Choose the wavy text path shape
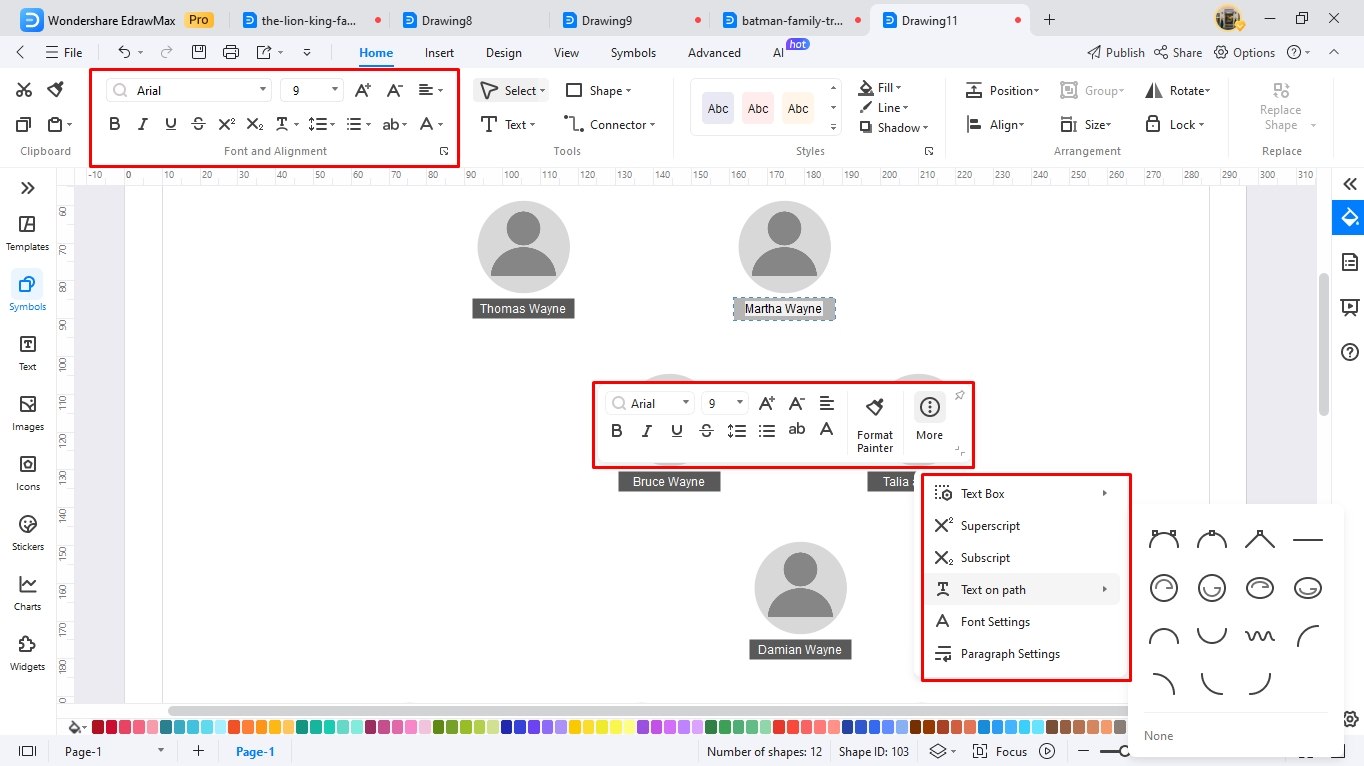This screenshot has width=1364, height=766. pos(1259,636)
